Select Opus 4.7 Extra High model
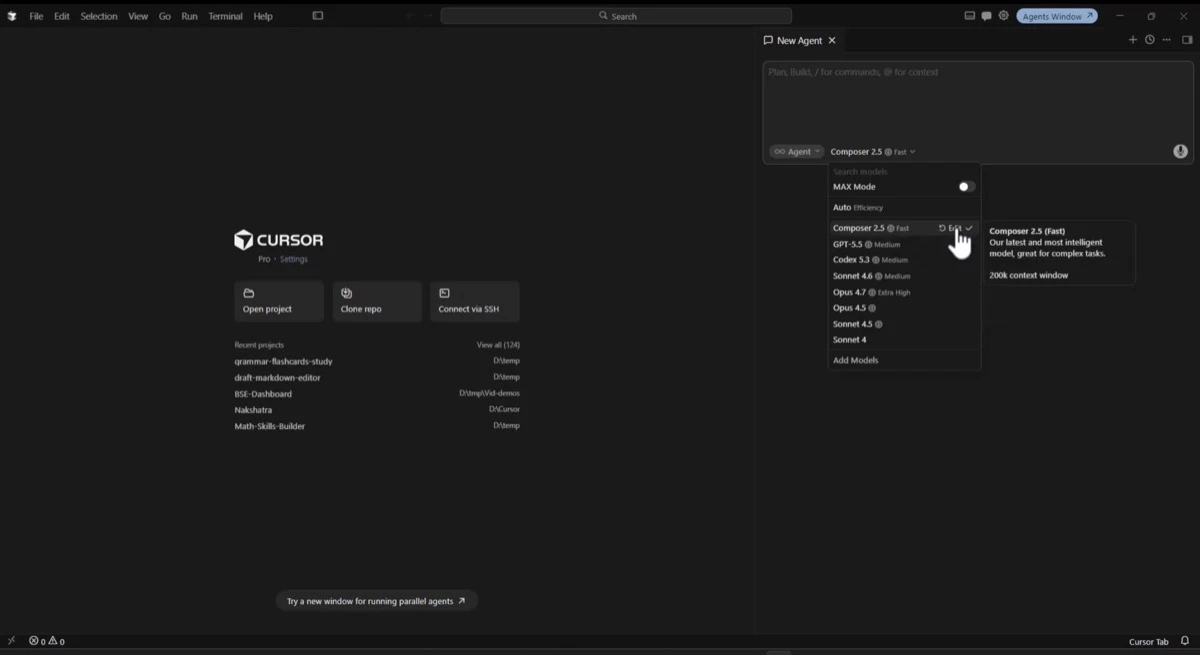Image resolution: width=1200 pixels, height=655 pixels. (x=904, y=292)
